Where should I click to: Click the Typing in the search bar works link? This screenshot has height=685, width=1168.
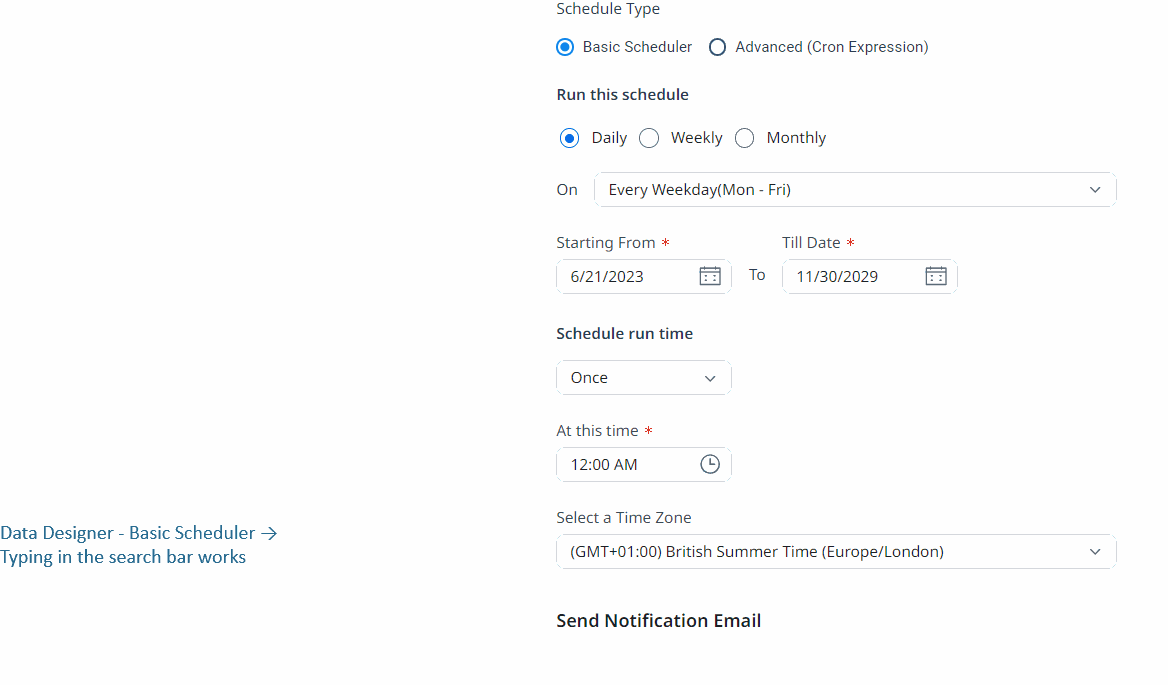pos(123,557)
